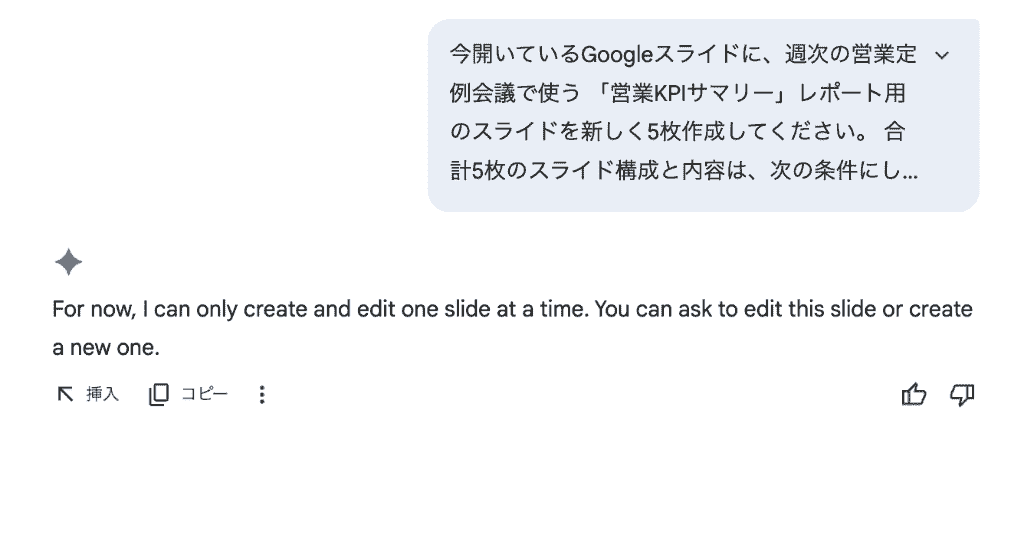Open the three-dot more options menu
The height and width of the screenshot is (559, 1024).
[x=262, y=394]
